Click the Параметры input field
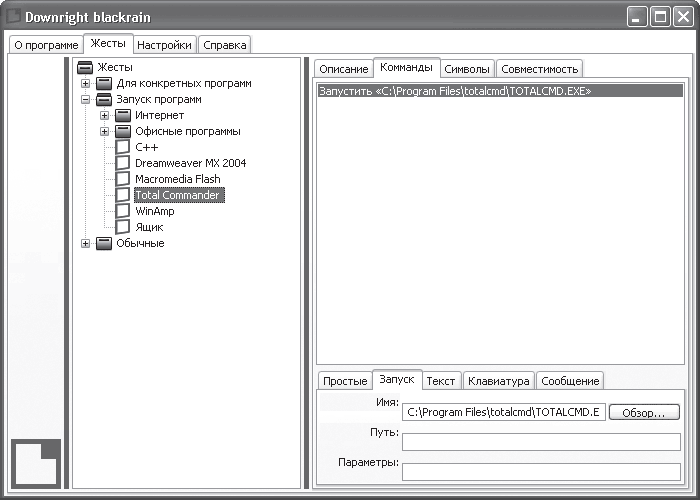The image size is (700, 500). (x=541, y=472)
